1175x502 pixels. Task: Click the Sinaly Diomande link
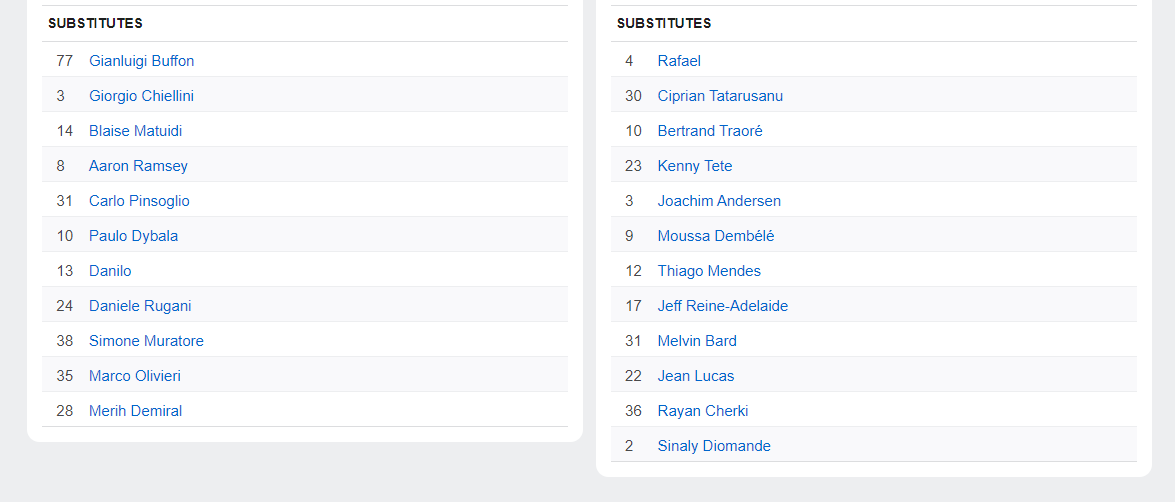point(714,446)
